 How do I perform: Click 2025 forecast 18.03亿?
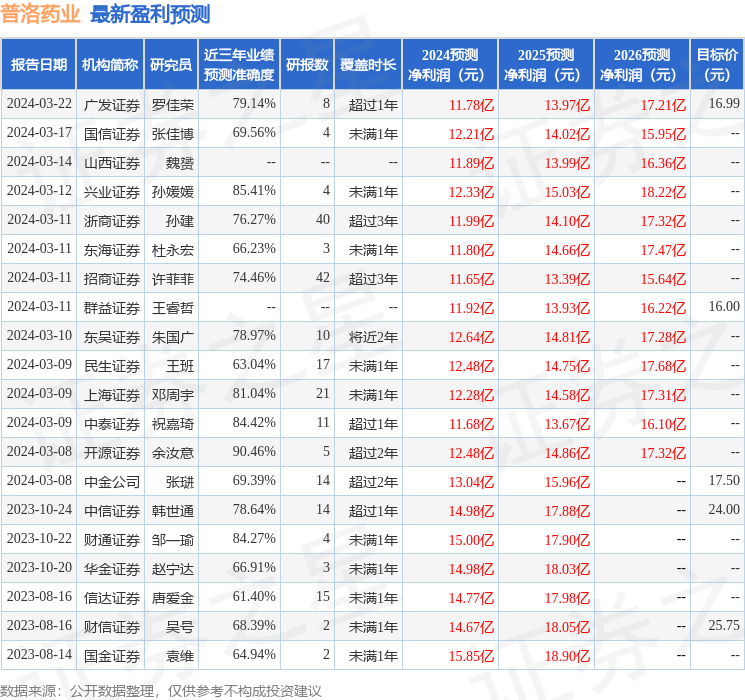567,569
